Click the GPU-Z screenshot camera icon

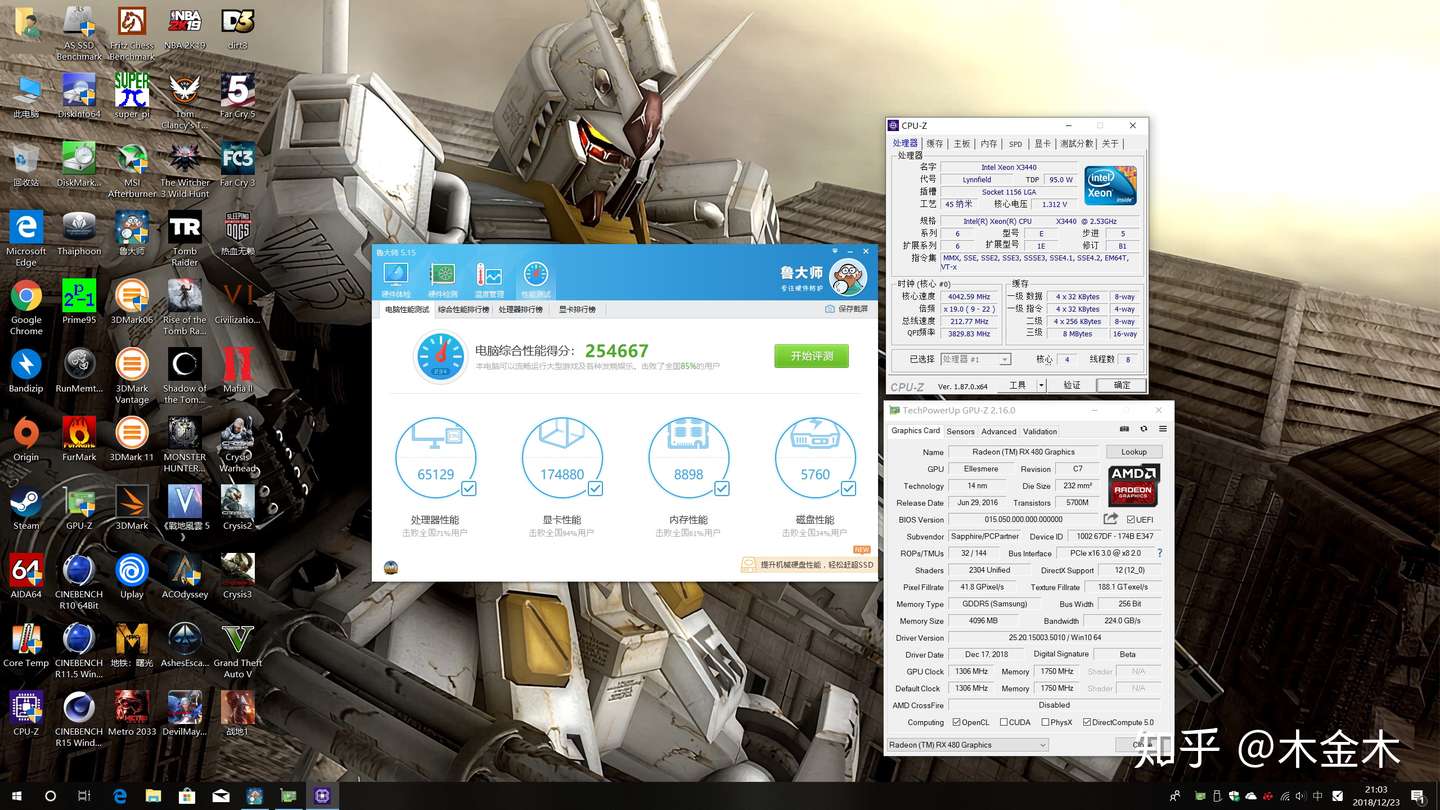[x=1125, y=429]
